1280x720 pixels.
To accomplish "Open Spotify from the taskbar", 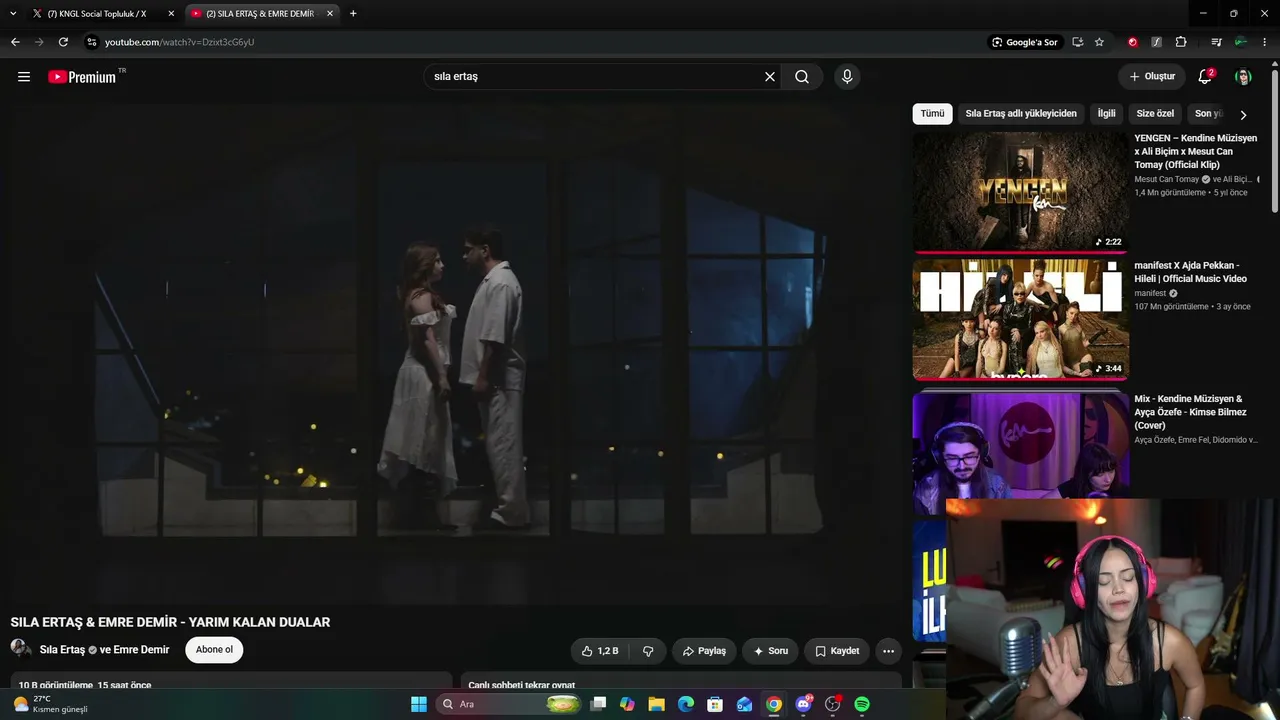I will coord(862,704).
